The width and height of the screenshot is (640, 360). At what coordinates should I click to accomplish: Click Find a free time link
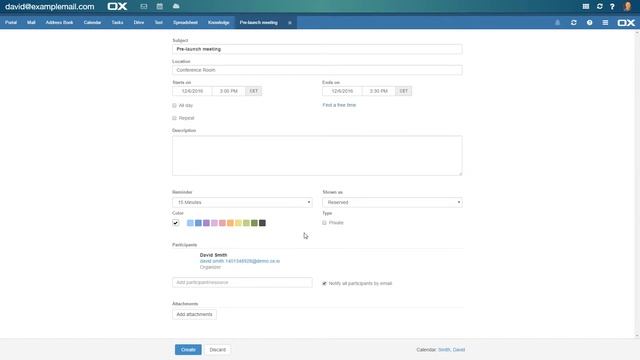pyautogui.click(x=339, y=105)
